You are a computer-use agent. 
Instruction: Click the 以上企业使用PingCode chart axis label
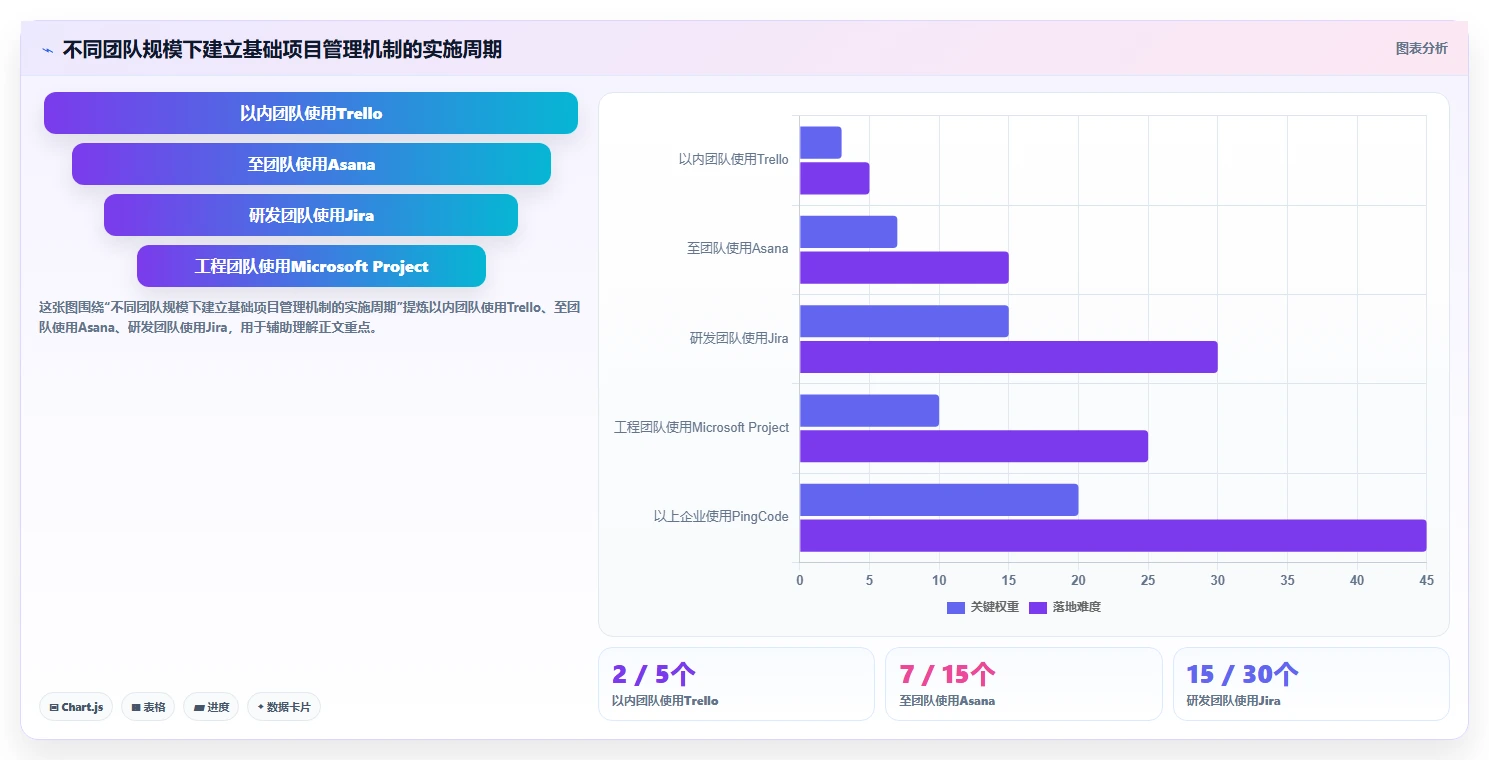point(721,517)
